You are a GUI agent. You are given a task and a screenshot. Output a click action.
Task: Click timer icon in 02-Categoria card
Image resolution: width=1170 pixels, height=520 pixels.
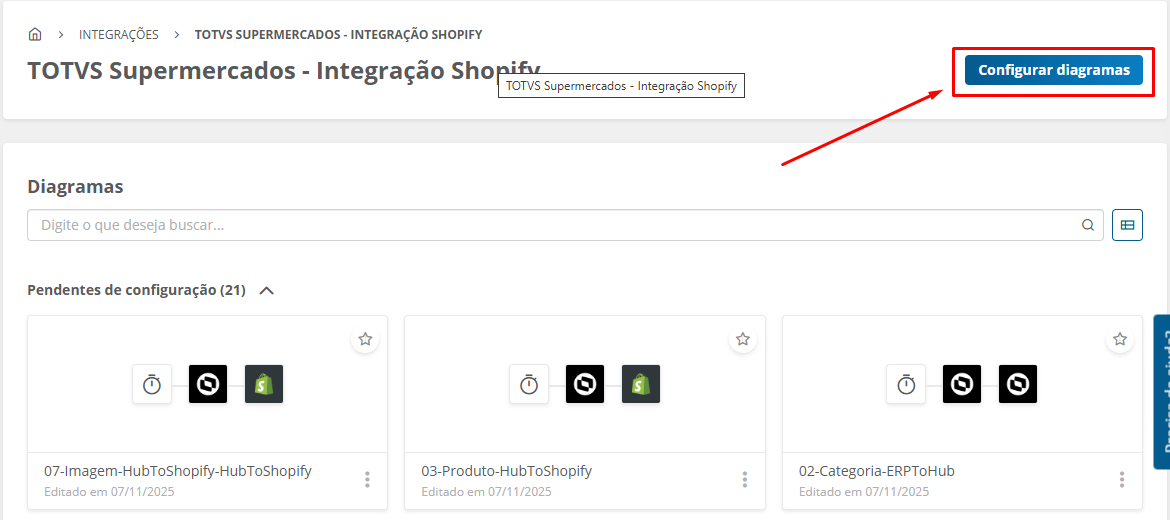click(x=906, y=384)
